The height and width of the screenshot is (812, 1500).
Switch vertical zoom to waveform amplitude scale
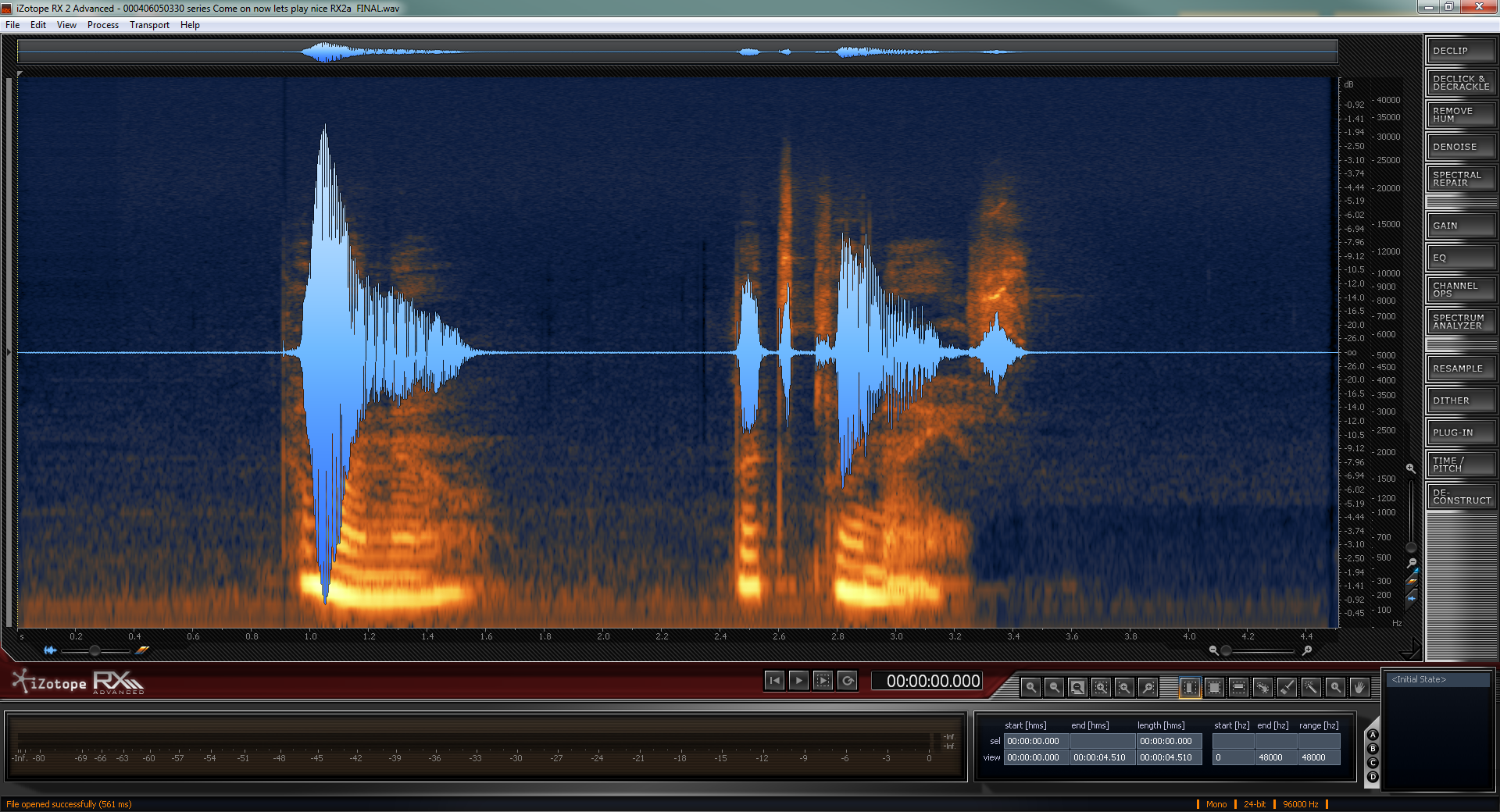click(1412, 598)
